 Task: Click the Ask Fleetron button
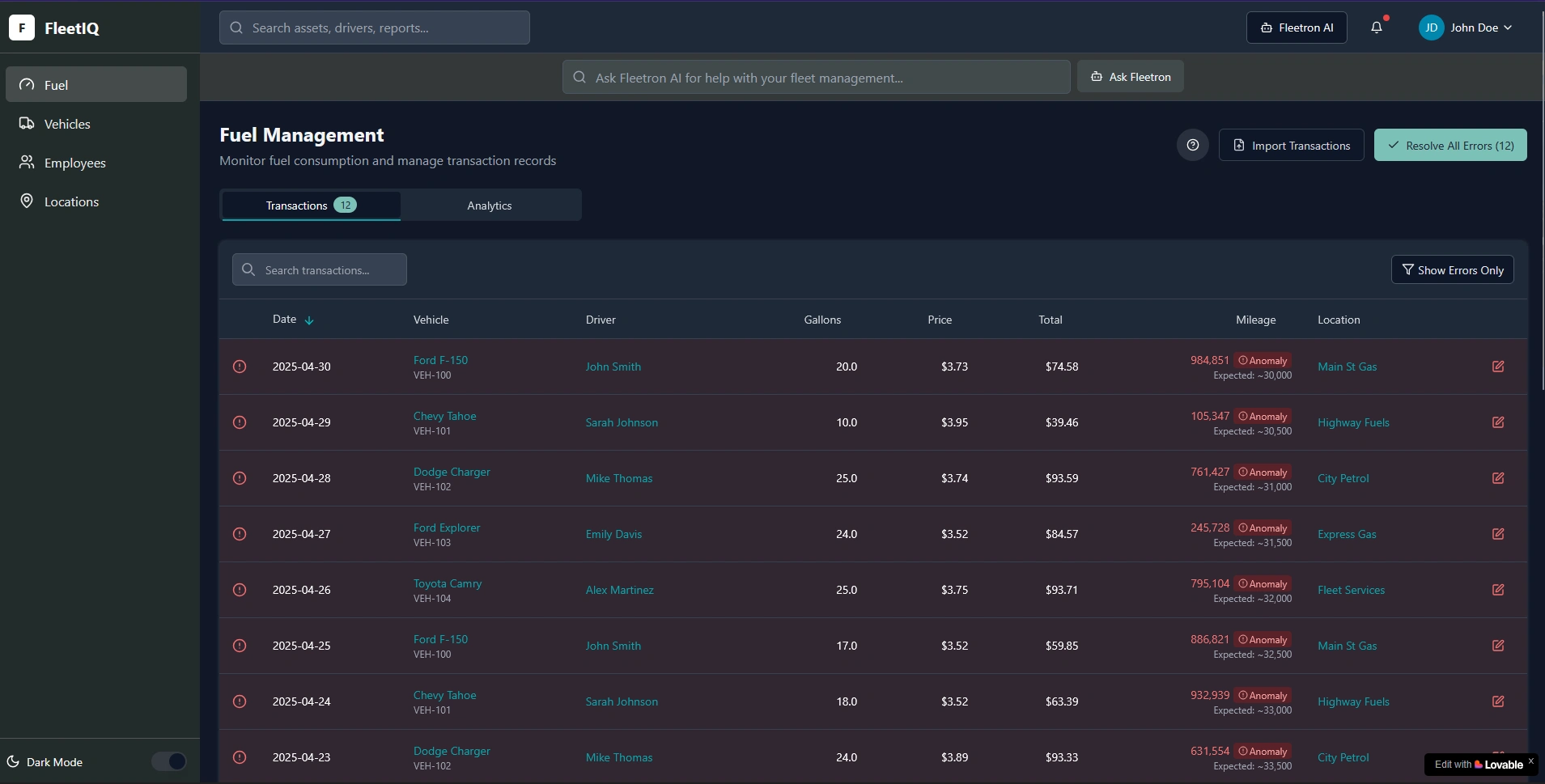pos(1130,77)
